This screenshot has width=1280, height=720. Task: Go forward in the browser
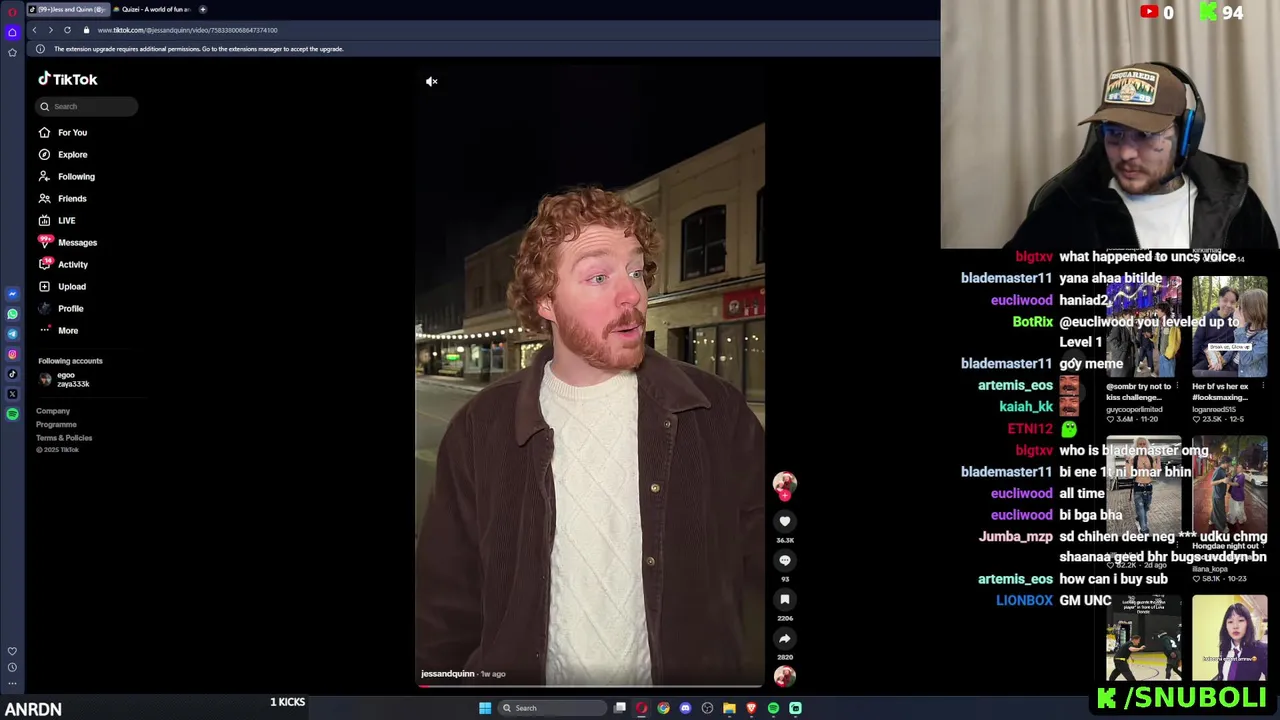(50, 30)
